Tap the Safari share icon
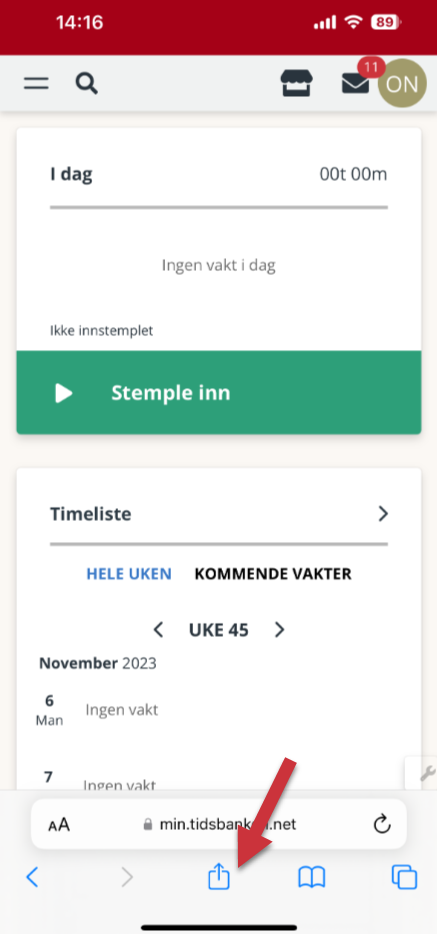 (x=218, y=877)
